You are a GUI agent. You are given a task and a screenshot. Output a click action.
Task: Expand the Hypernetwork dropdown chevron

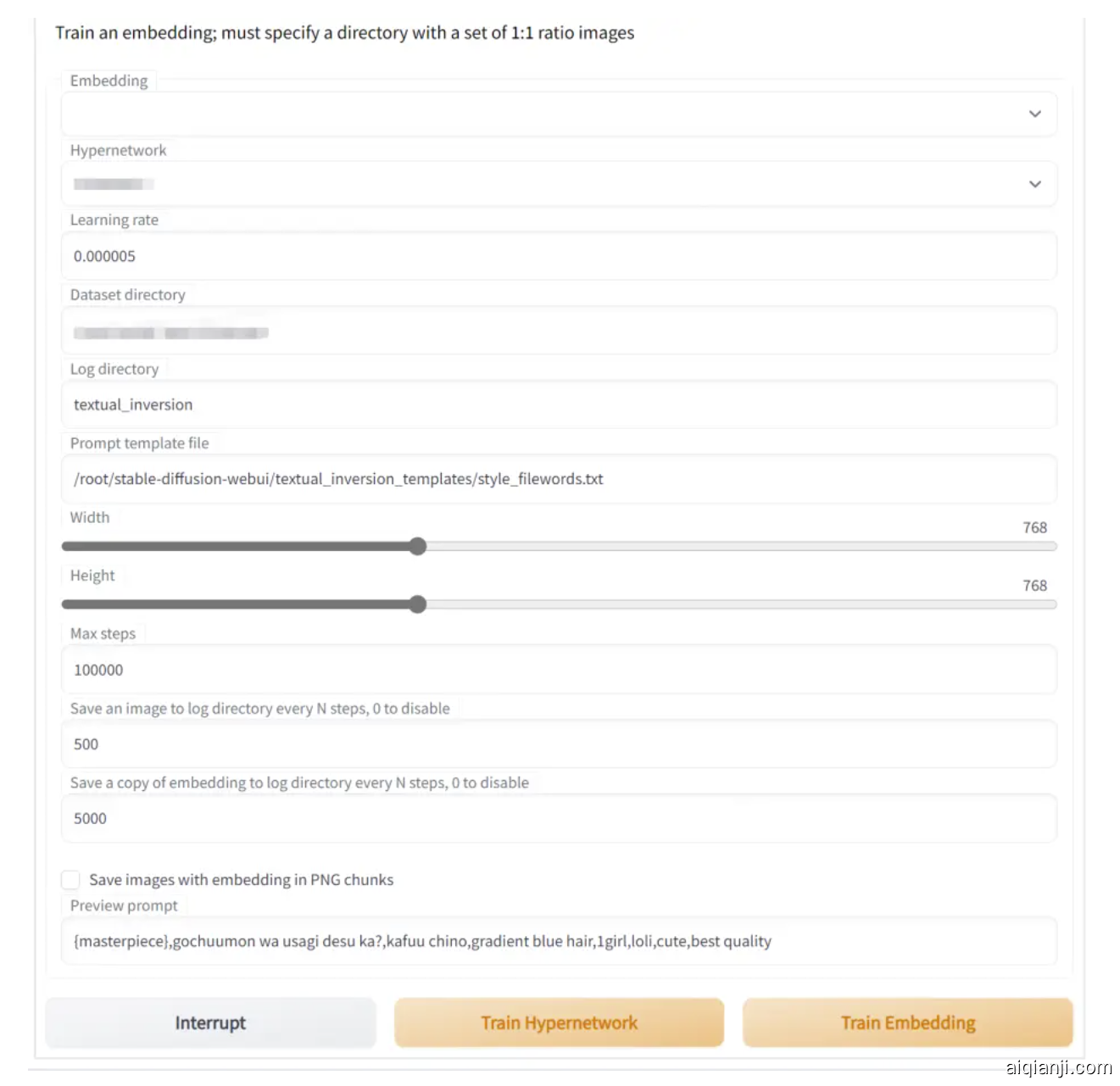pos(1034,184)
